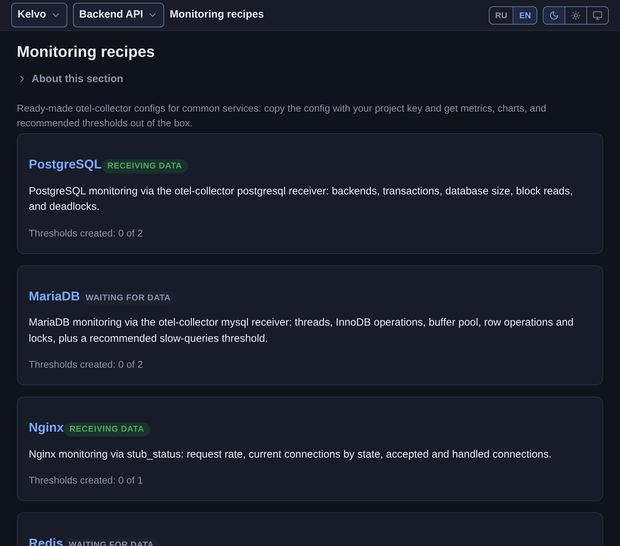Click MariaDB Thresholds created: 0 of 2
This screenshot has height=546, width=620.
click(x=86, y=365)
